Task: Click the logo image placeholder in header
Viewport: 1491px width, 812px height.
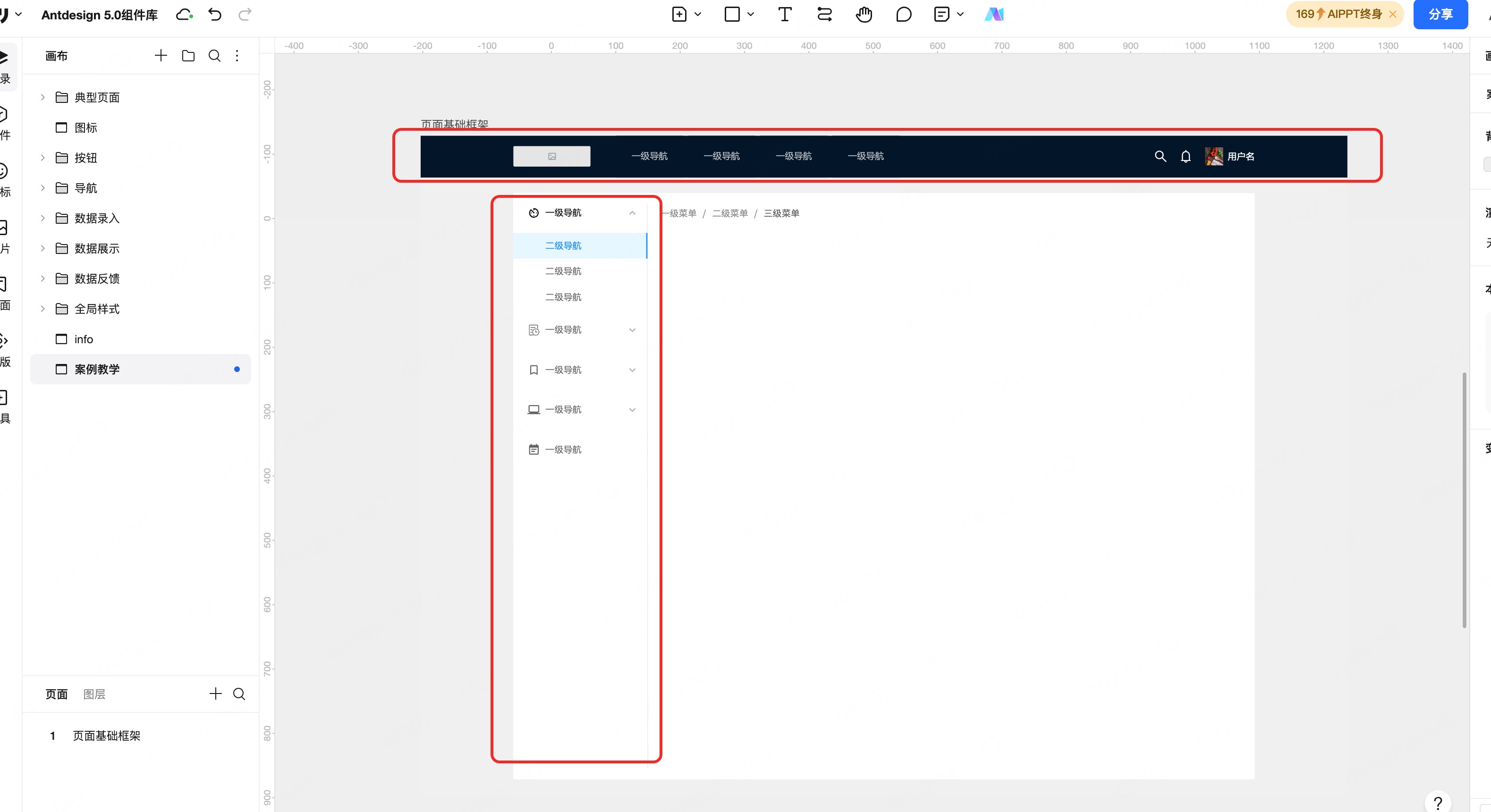Action: (x=551, y=156)
